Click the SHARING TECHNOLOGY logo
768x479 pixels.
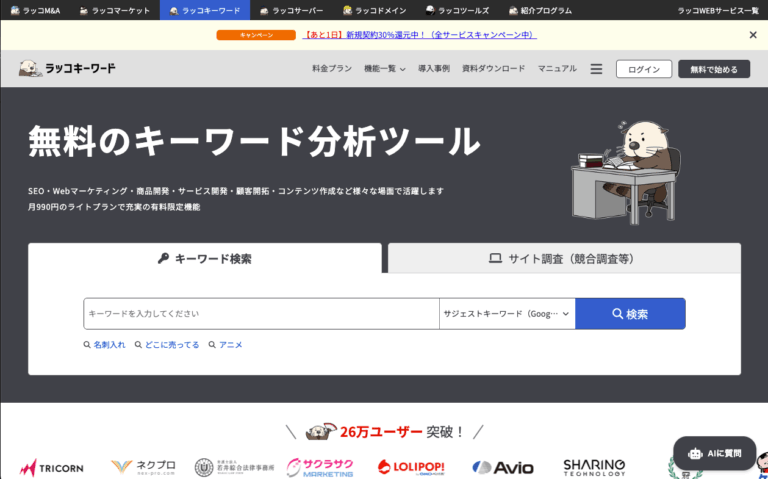594,468
